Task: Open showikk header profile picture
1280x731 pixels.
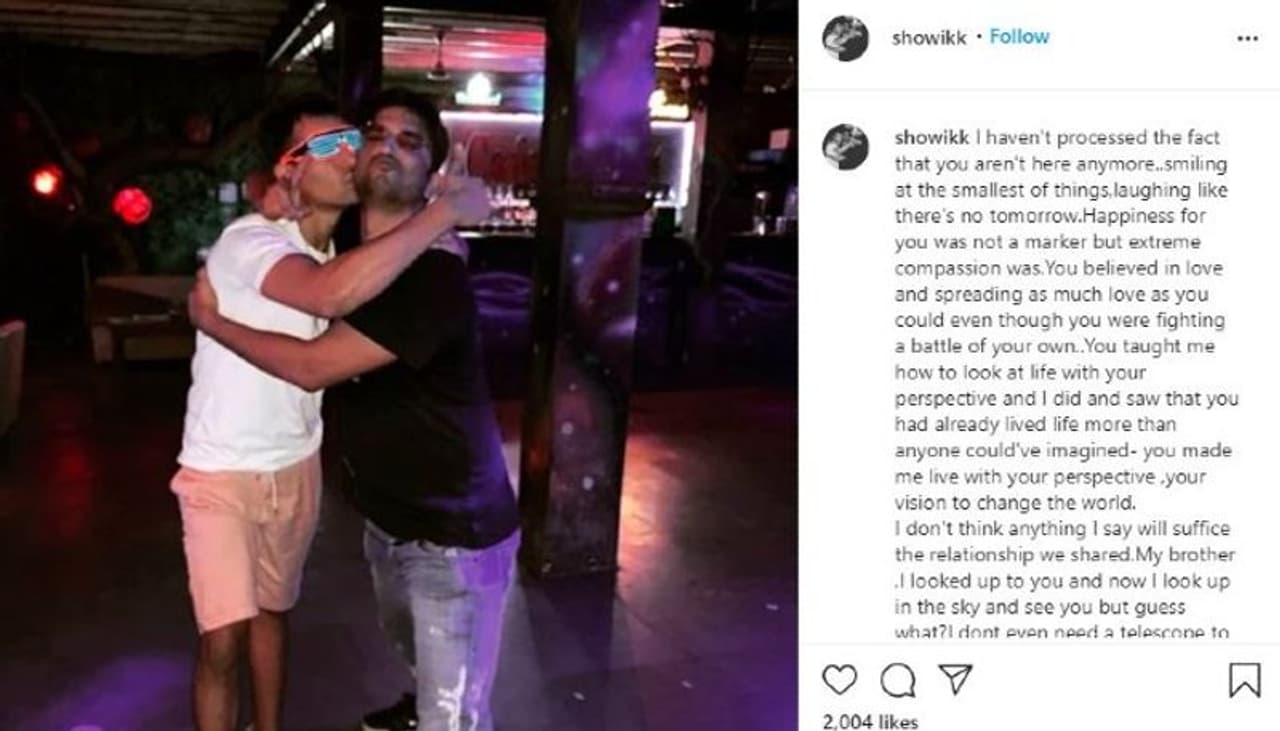Action: (x=845, y=38)
